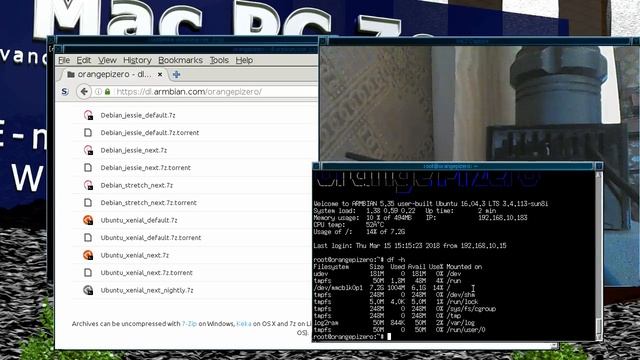
Task: Follow the Keka hyperlink
Action: [x=244, y=324]
